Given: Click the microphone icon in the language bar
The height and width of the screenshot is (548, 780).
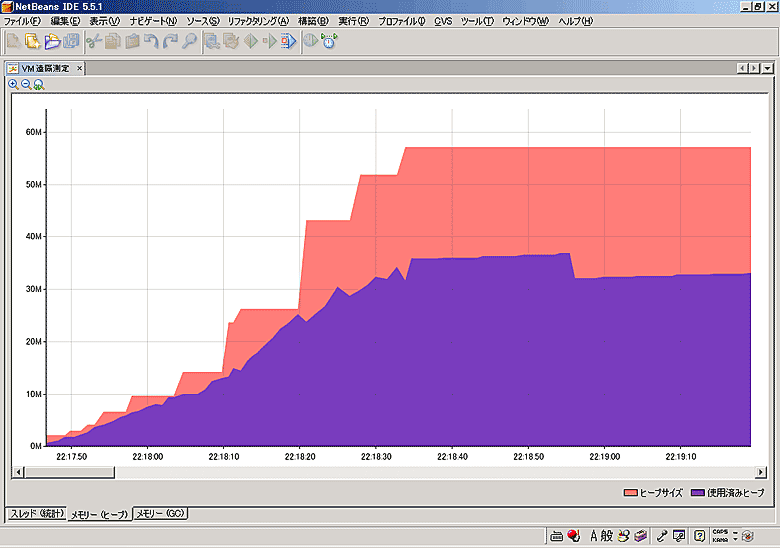Looking at the screenshot, I should [x=661, y=536].
